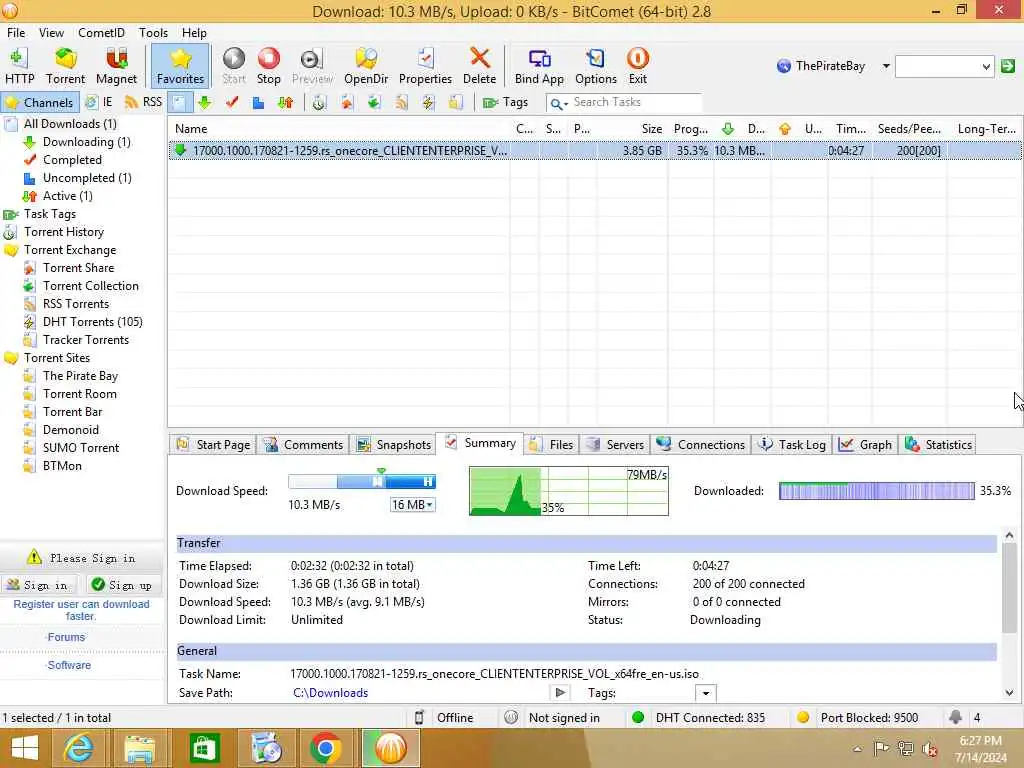Click the torrent history clock icon

(x=319, y=103)
